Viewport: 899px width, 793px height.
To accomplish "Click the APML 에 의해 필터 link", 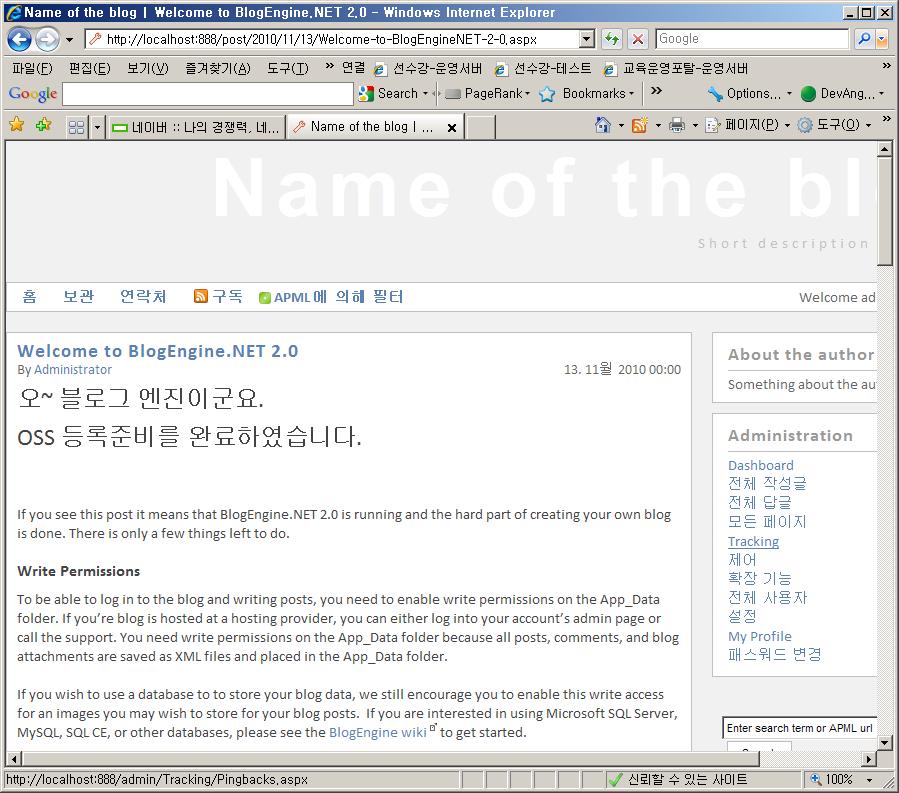I will click(x=338, y=297).
